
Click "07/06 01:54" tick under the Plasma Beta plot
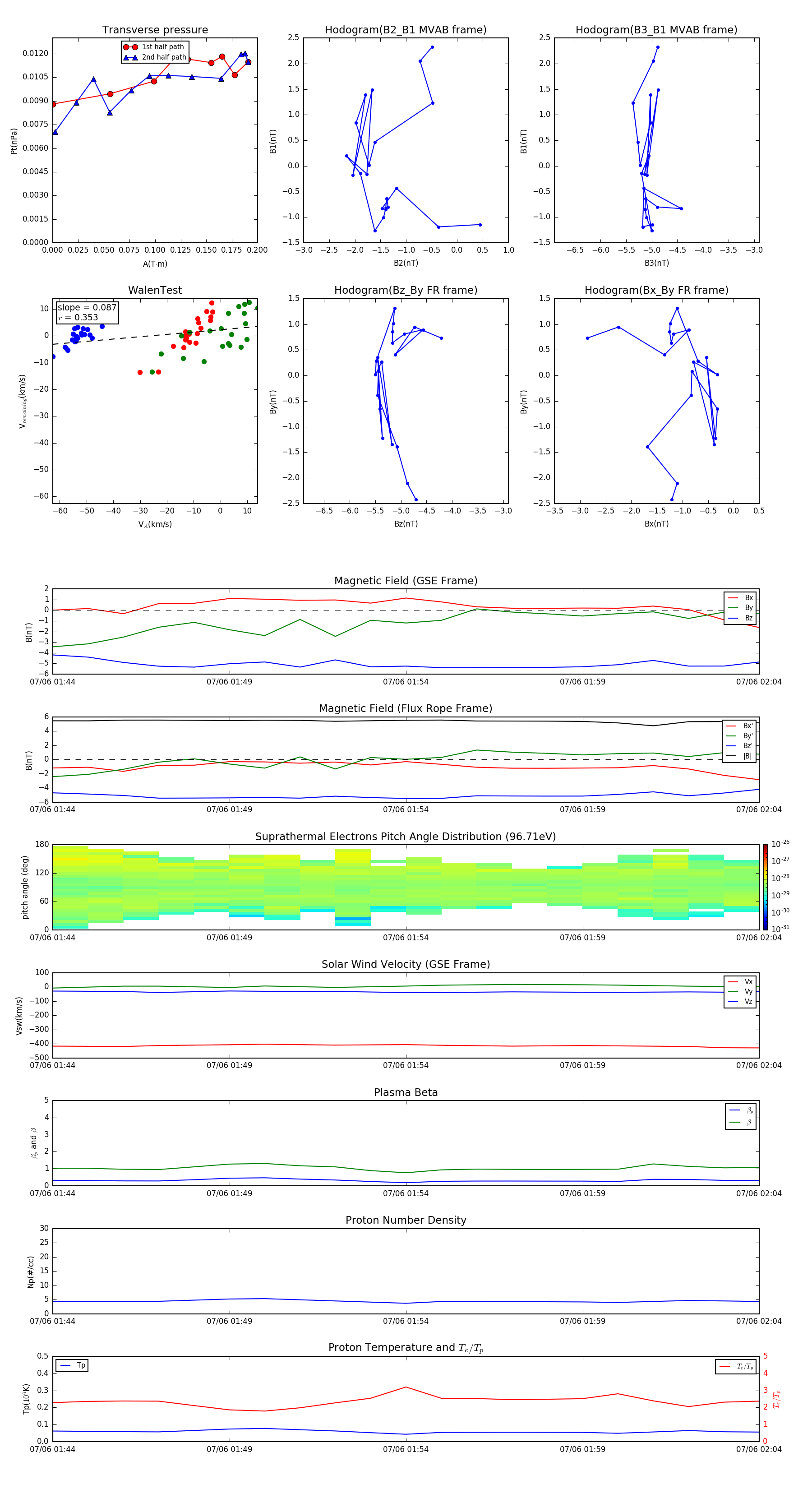pyautogui.click(x=406, y=1193)
